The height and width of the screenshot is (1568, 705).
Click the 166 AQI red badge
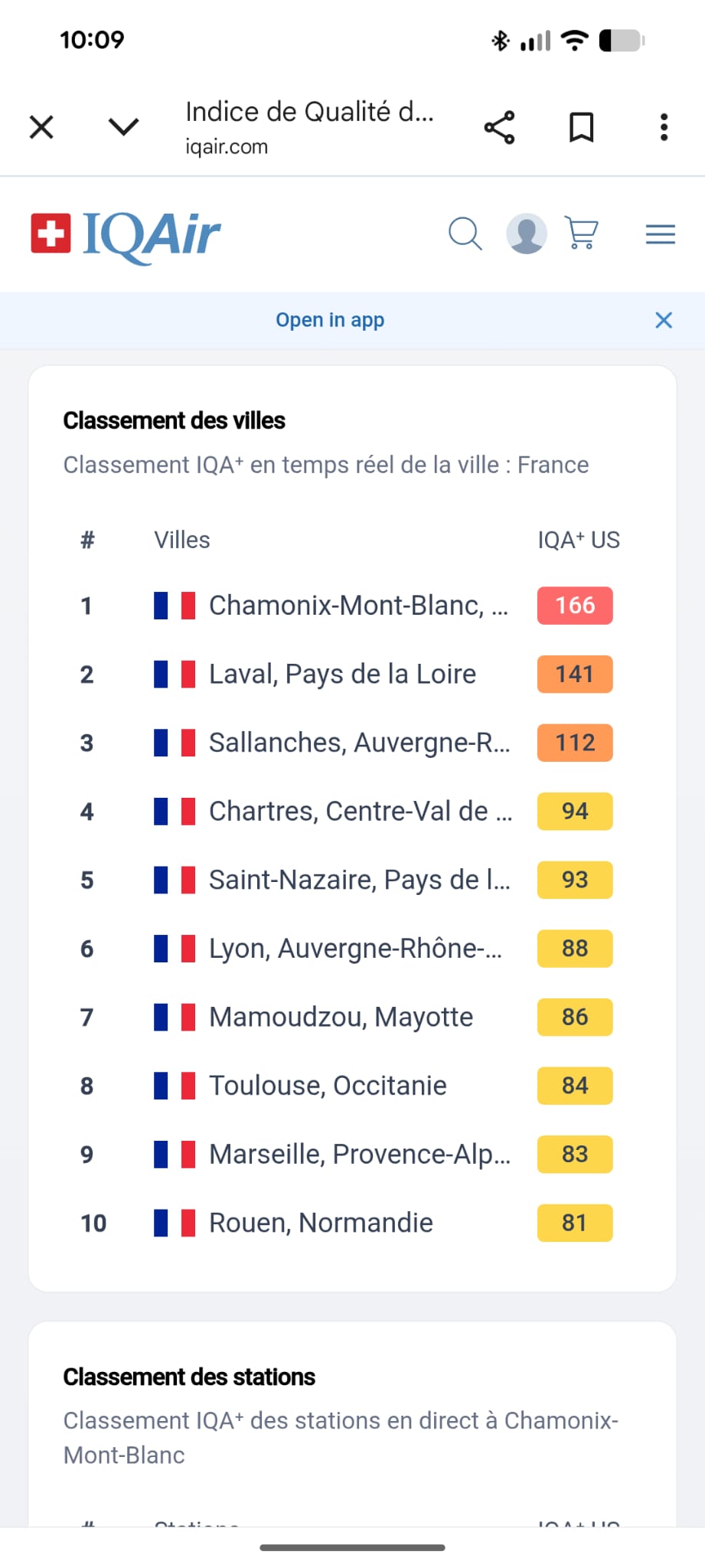tap(575, 606)
